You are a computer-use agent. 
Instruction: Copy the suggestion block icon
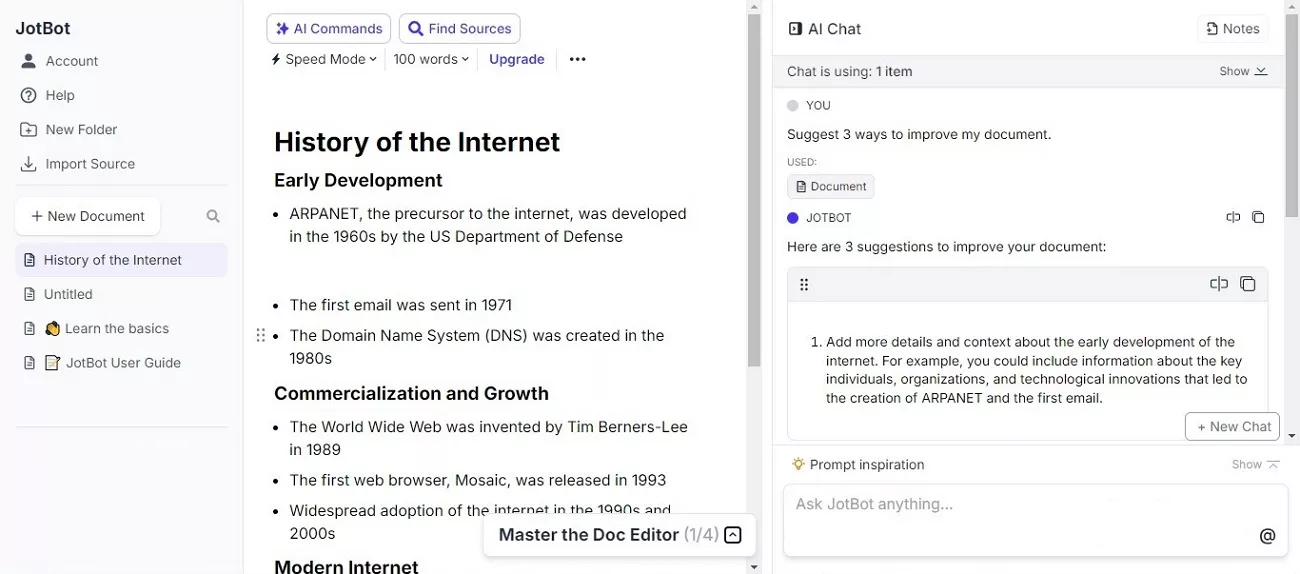click(1247, 284)
